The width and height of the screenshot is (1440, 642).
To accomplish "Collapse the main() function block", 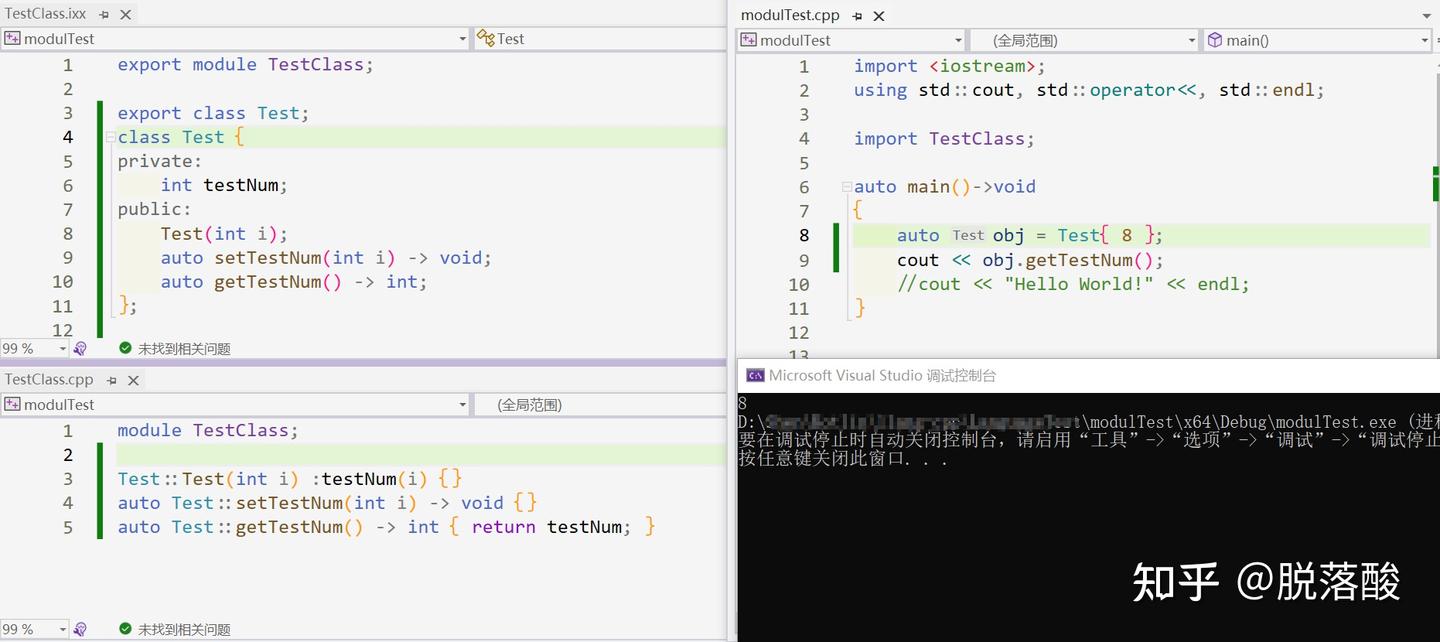I will click(x=846, y=187).
